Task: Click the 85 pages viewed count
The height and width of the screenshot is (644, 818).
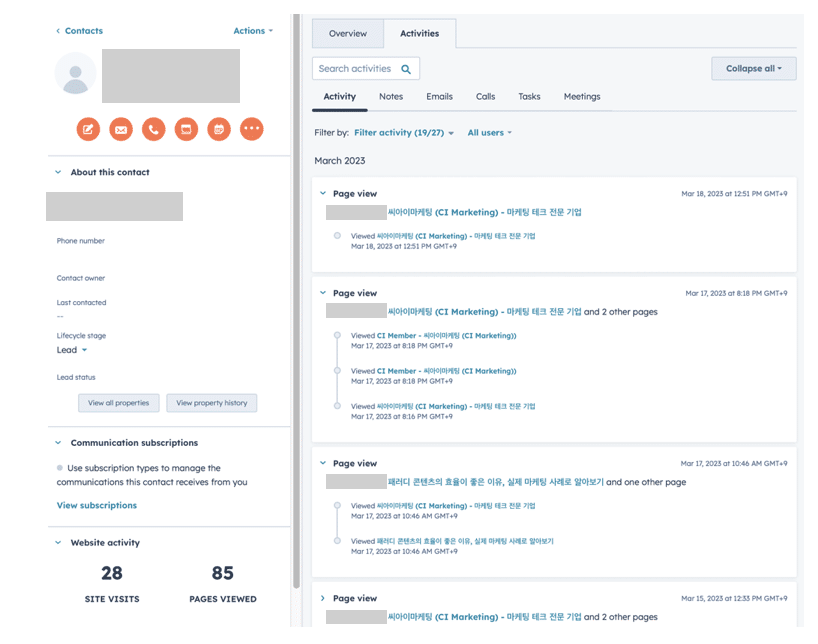Action: (x=223, y=573)
